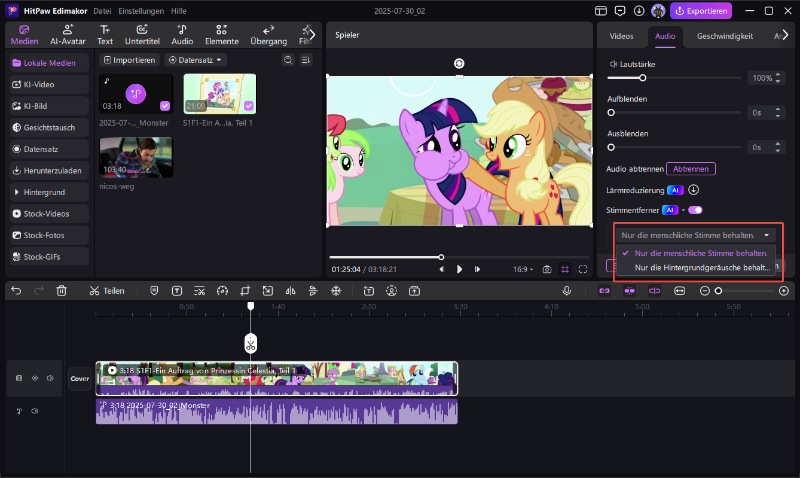800x478 pixels.
Task: Select Gesichtstausch in sidebar
Action: [49, 127]
